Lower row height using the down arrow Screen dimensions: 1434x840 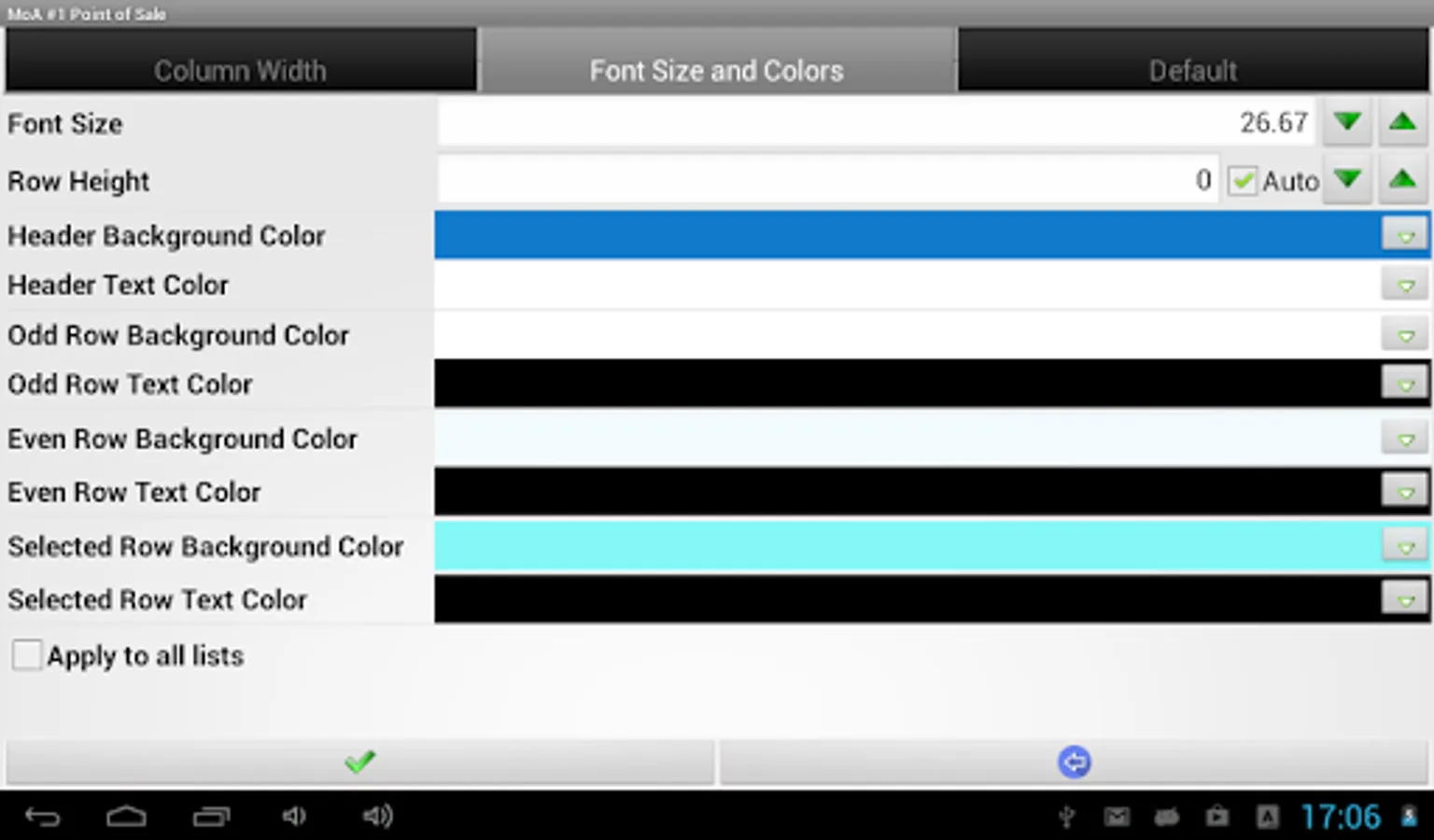pos(1346,179)
